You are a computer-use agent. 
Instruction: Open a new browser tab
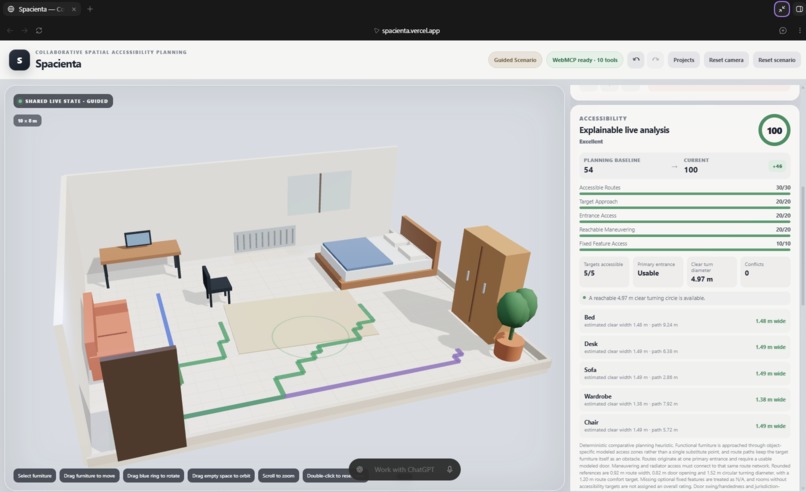click(x=90, y=9)
